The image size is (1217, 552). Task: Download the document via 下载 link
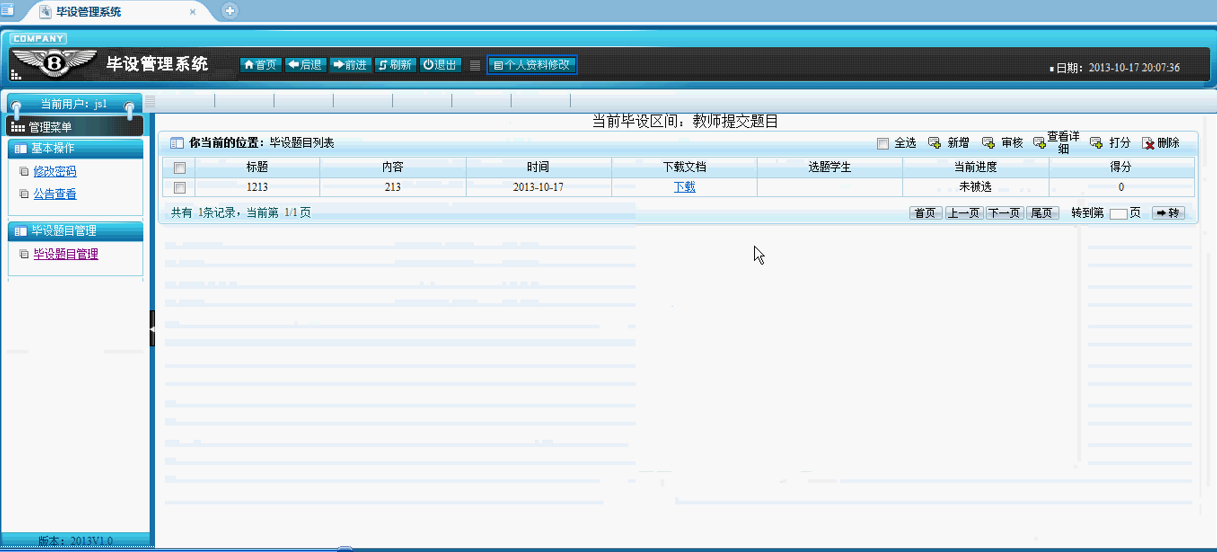tap(684, 187)
